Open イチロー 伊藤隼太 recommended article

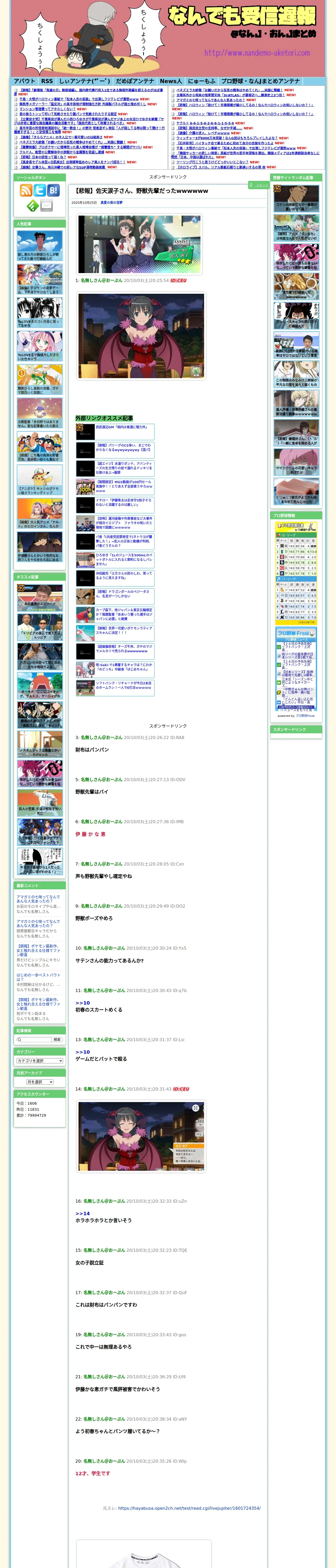pyautogui.click(x=115, y=505)
